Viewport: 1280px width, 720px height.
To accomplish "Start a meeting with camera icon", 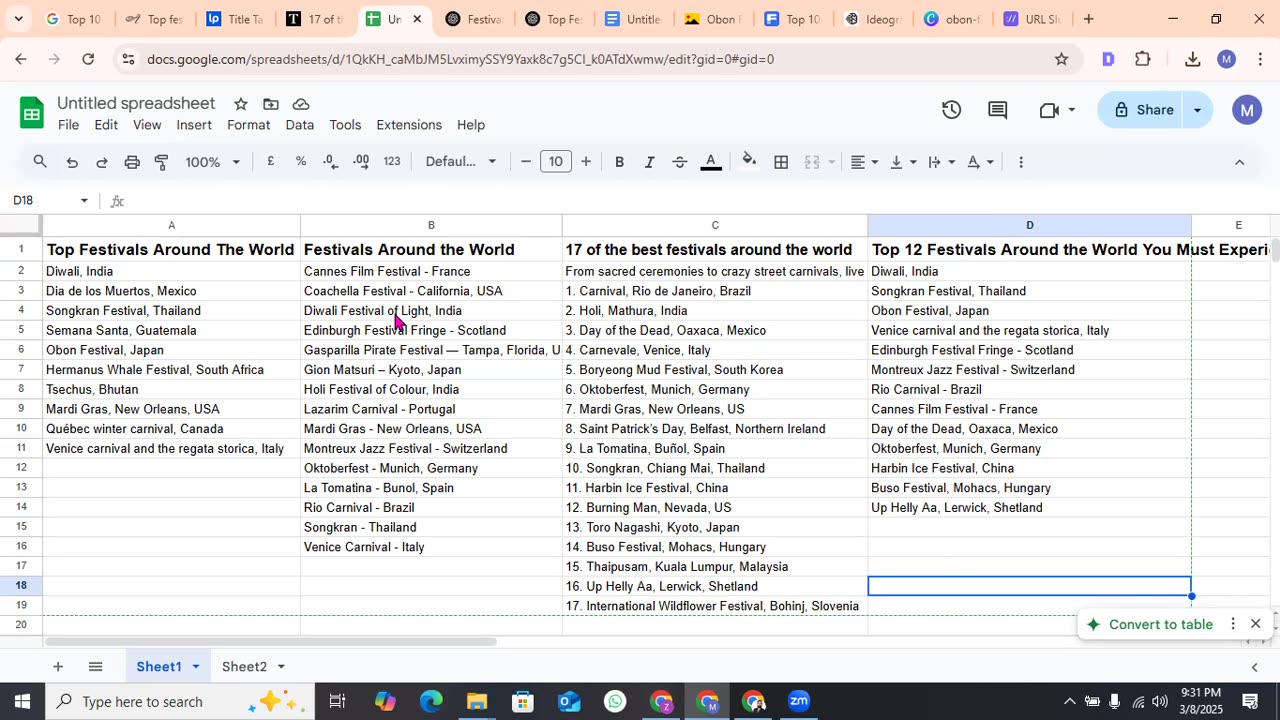I will click(x=1049, y=110).
